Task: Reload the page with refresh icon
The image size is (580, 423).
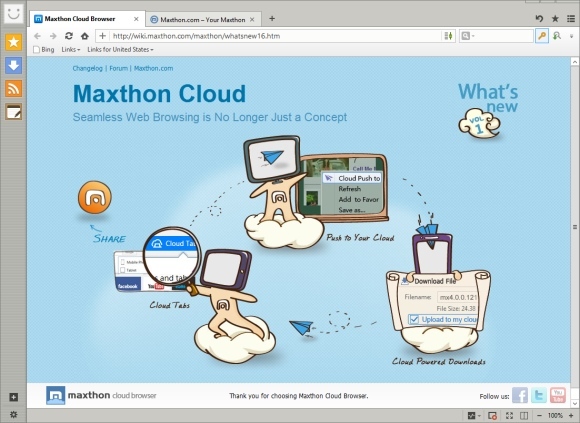Action: [x=68, y=36]
